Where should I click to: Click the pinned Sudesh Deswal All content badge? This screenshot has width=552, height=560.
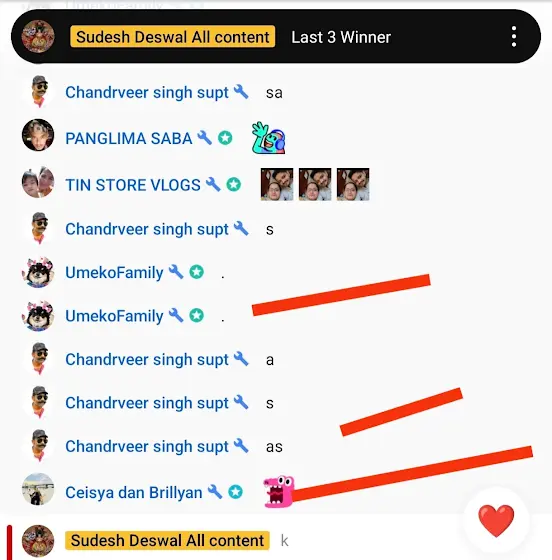(172, 36)
